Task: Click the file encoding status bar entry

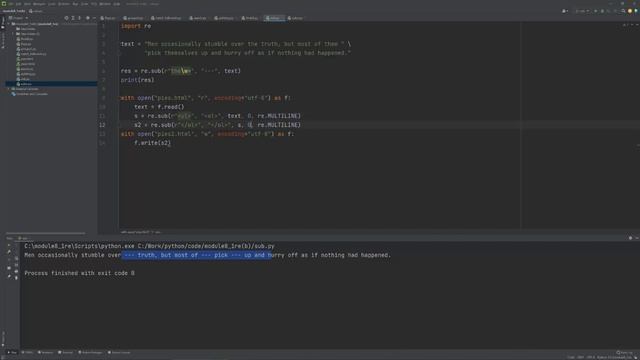Action: click(591, 358)
